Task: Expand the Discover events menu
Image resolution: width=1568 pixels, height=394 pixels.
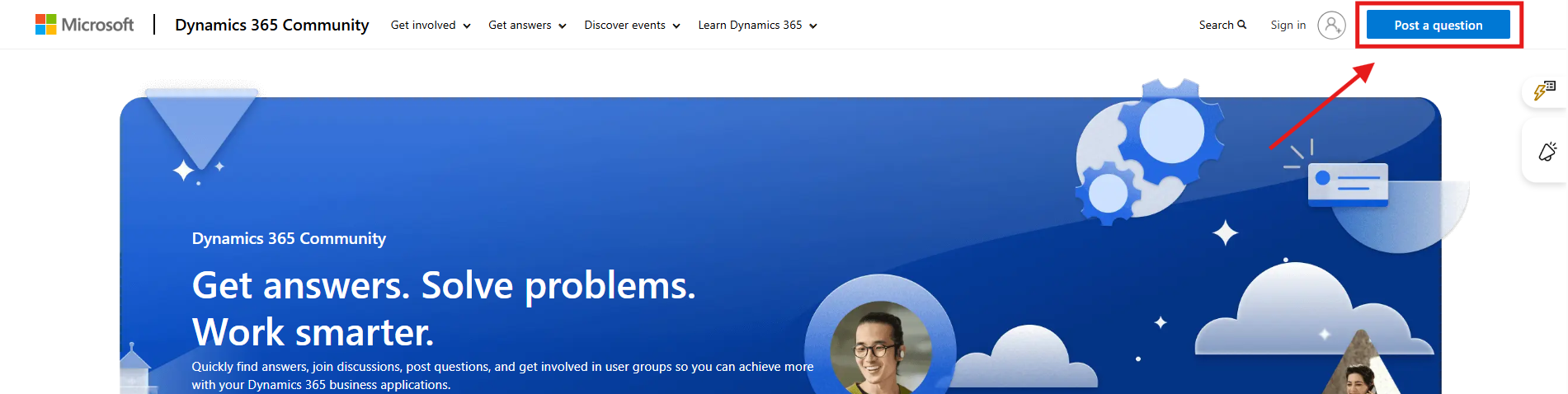Action: pos(632,26)
